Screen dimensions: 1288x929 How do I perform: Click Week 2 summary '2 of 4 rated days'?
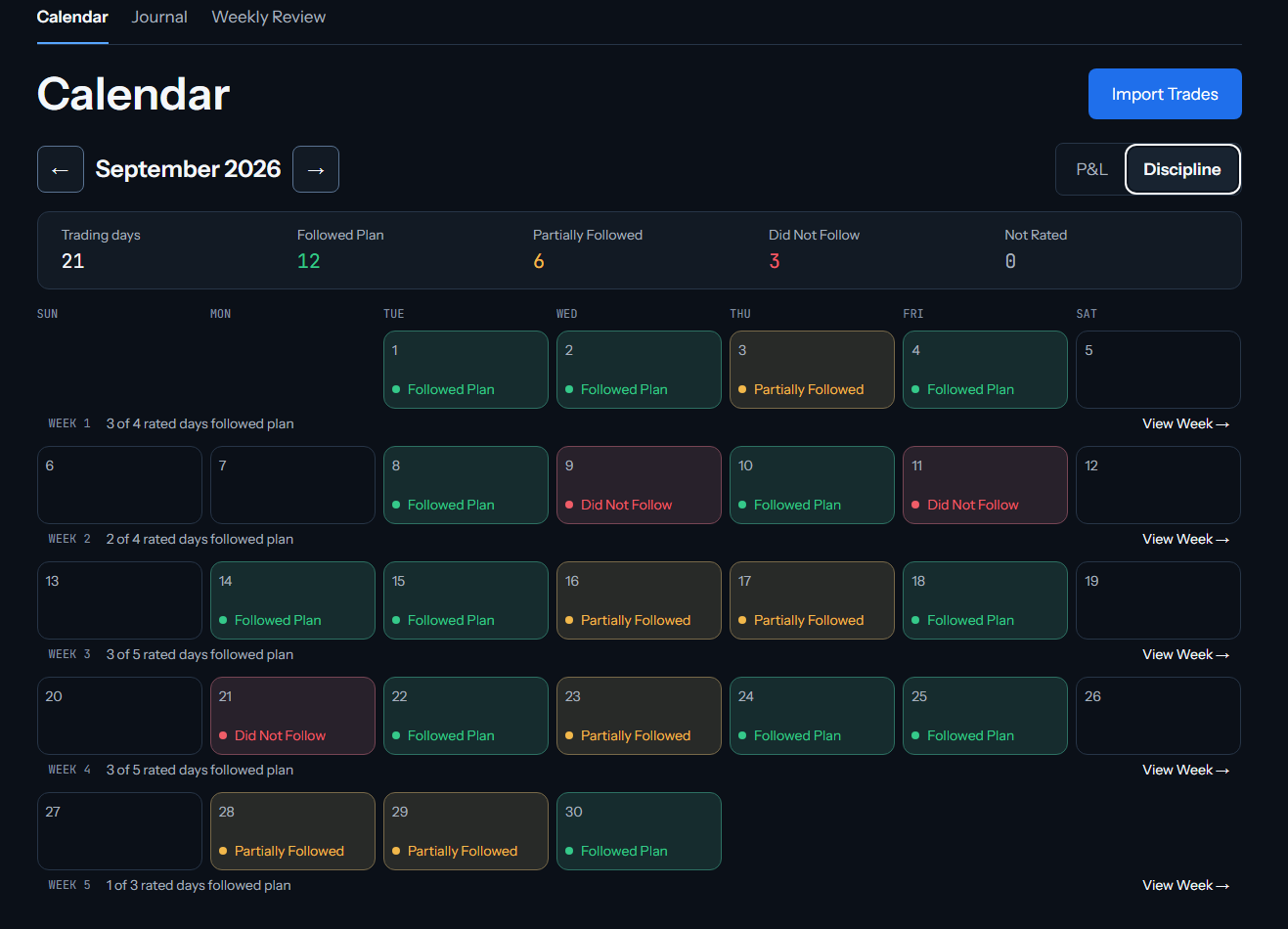coord(200,539)
